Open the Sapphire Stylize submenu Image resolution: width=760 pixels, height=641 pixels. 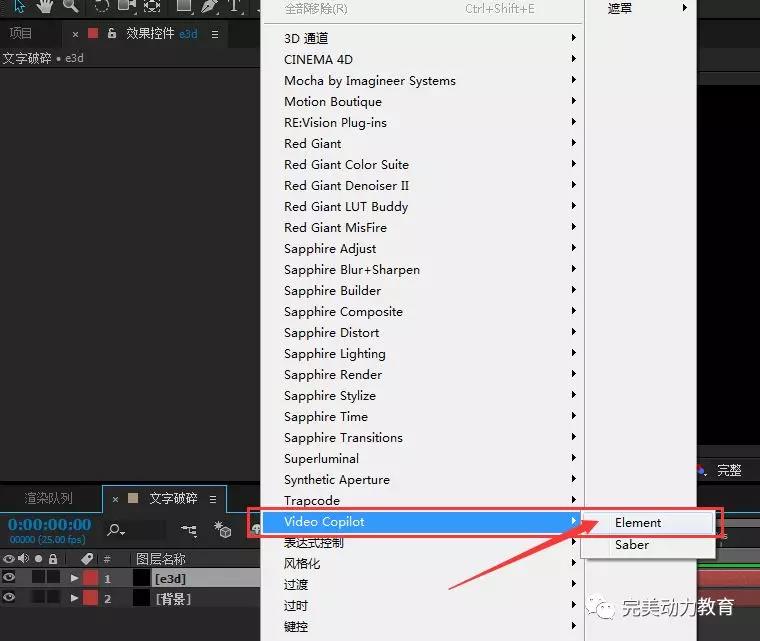[421, 396]
